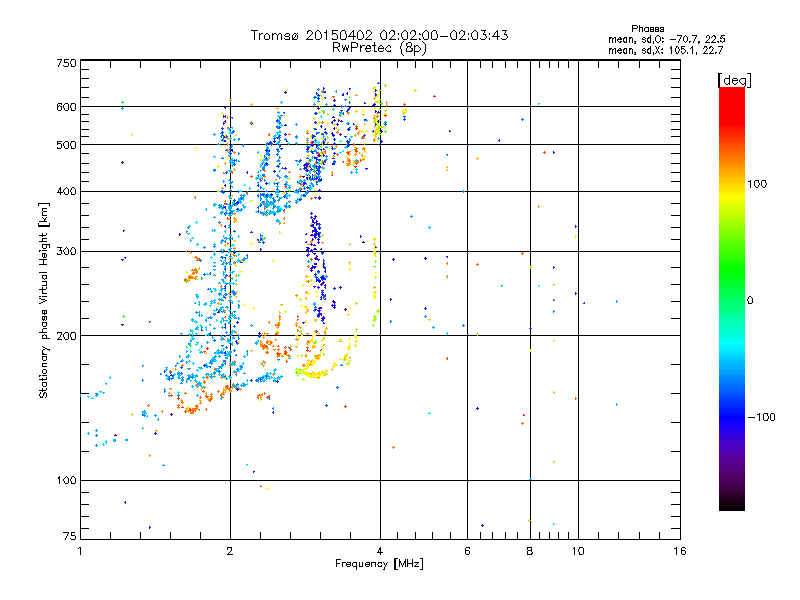The width and height of the screenshot is (800, 600).
Task: Click the y-axis tick label '500'
Action: coord(66,145)
